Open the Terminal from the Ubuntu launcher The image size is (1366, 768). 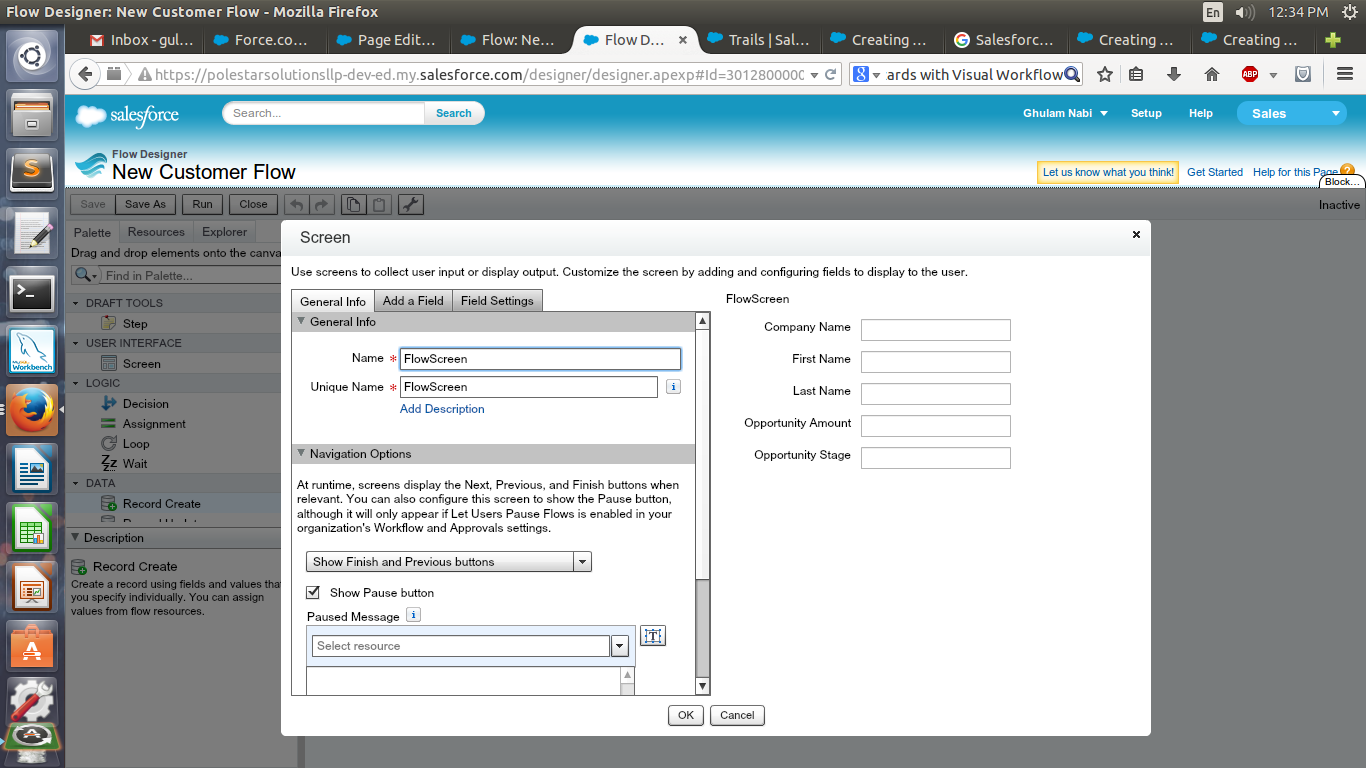click(x=33, y=293)
